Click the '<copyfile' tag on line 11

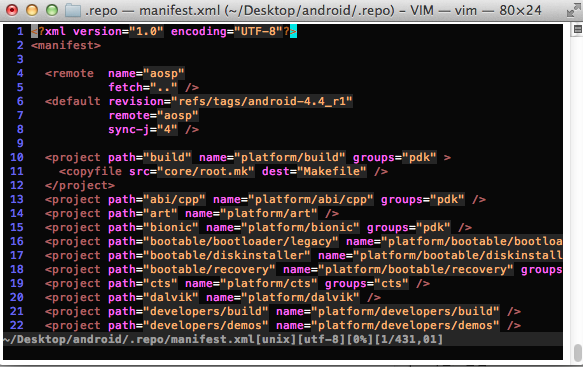pos(90,171)
